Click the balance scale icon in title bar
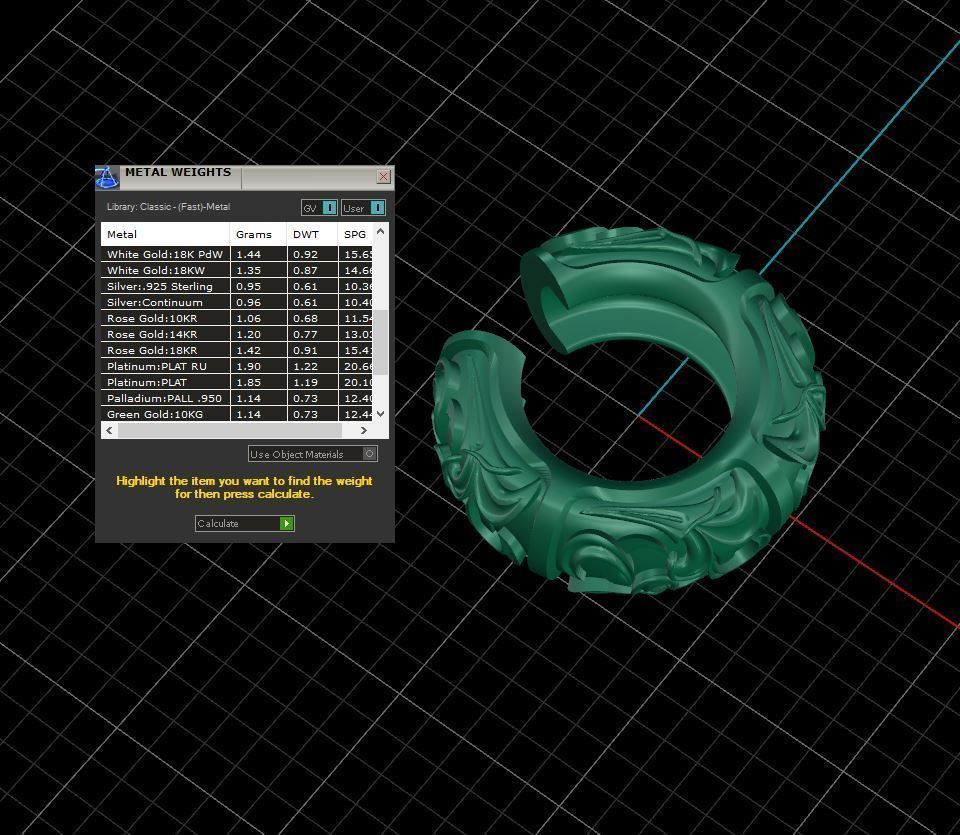 pyautogui.click(x=106, y=177)
